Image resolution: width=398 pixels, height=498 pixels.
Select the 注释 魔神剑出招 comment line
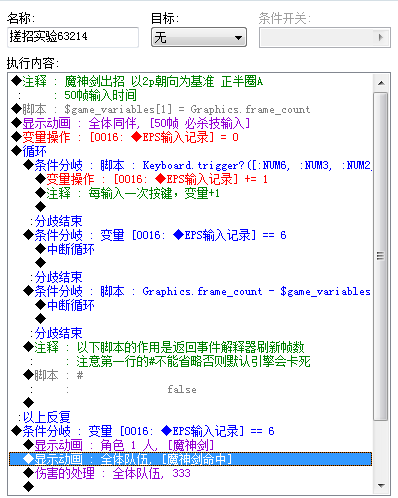coord(190,81)
